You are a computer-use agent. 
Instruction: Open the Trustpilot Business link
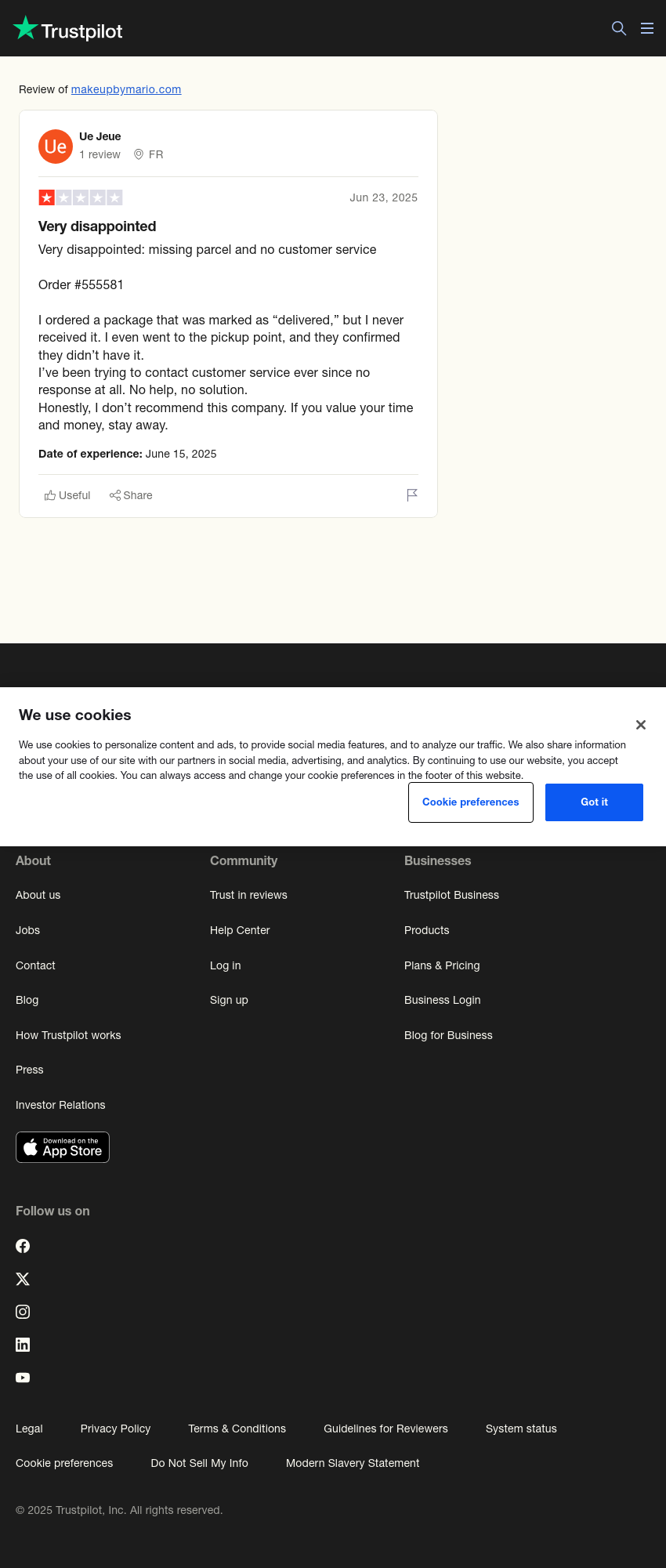[451, 895]
